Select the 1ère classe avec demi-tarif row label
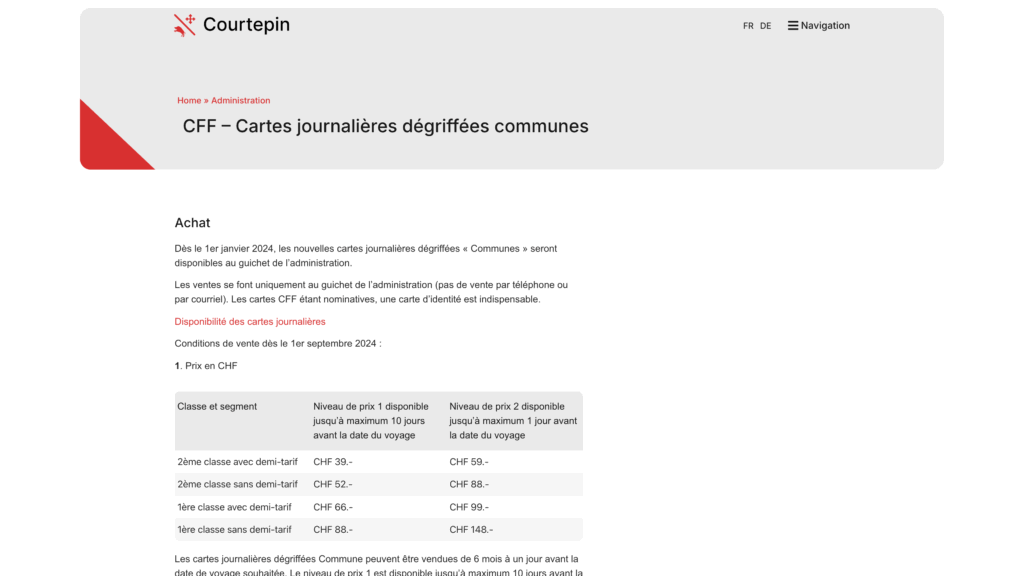 [234, 507]
